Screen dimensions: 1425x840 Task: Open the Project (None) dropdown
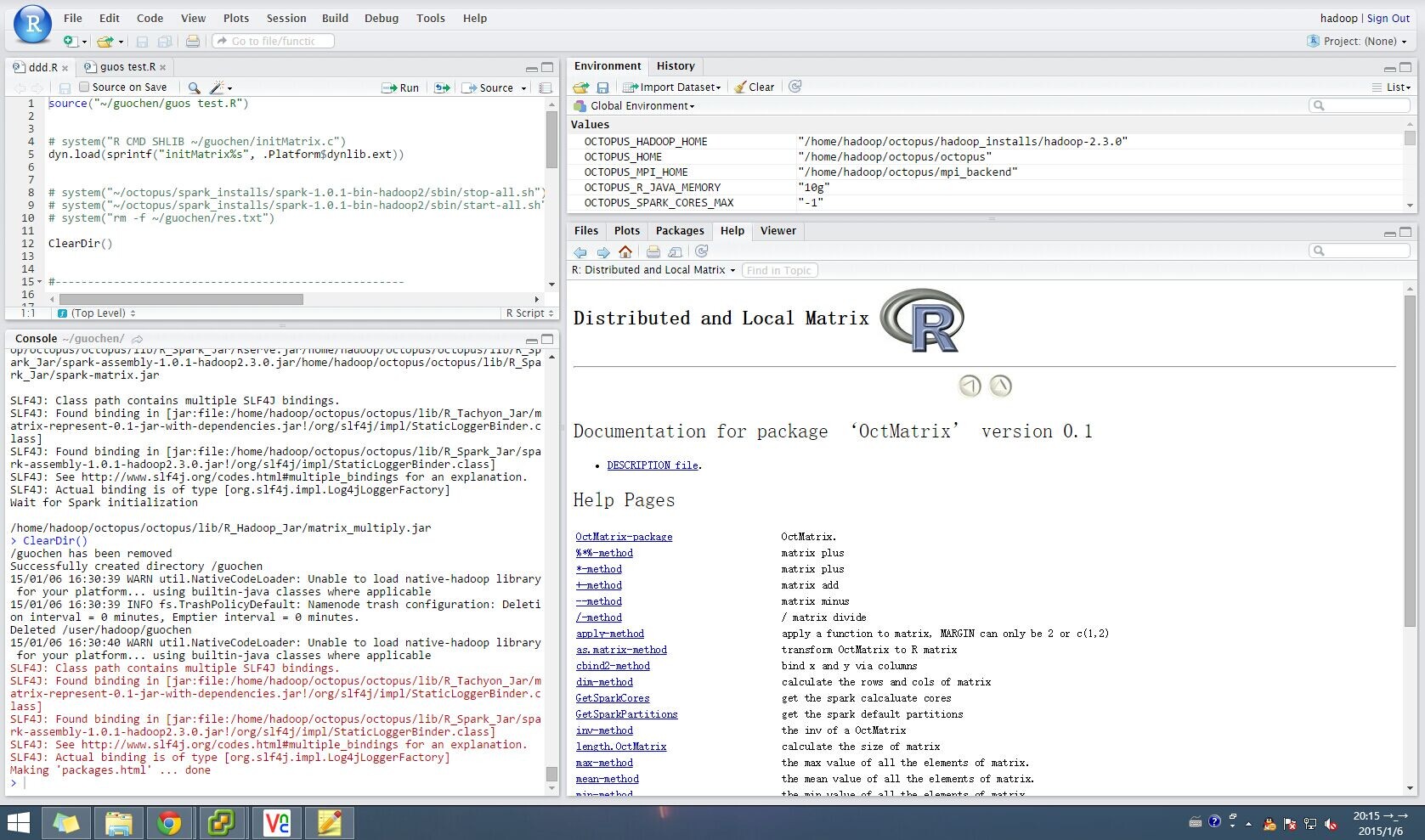tap(1357, 41)
